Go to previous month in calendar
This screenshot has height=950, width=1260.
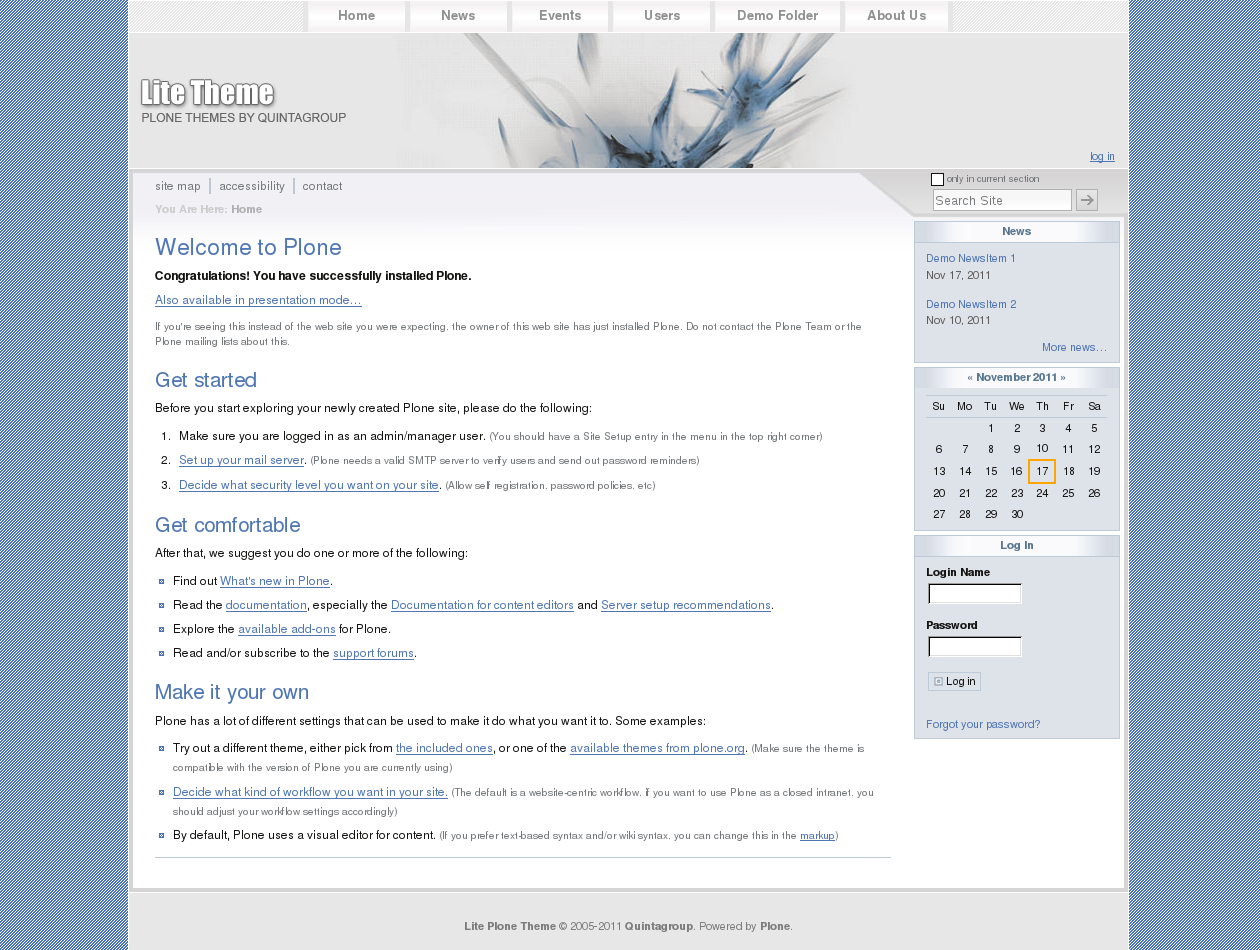coord(969,378)
